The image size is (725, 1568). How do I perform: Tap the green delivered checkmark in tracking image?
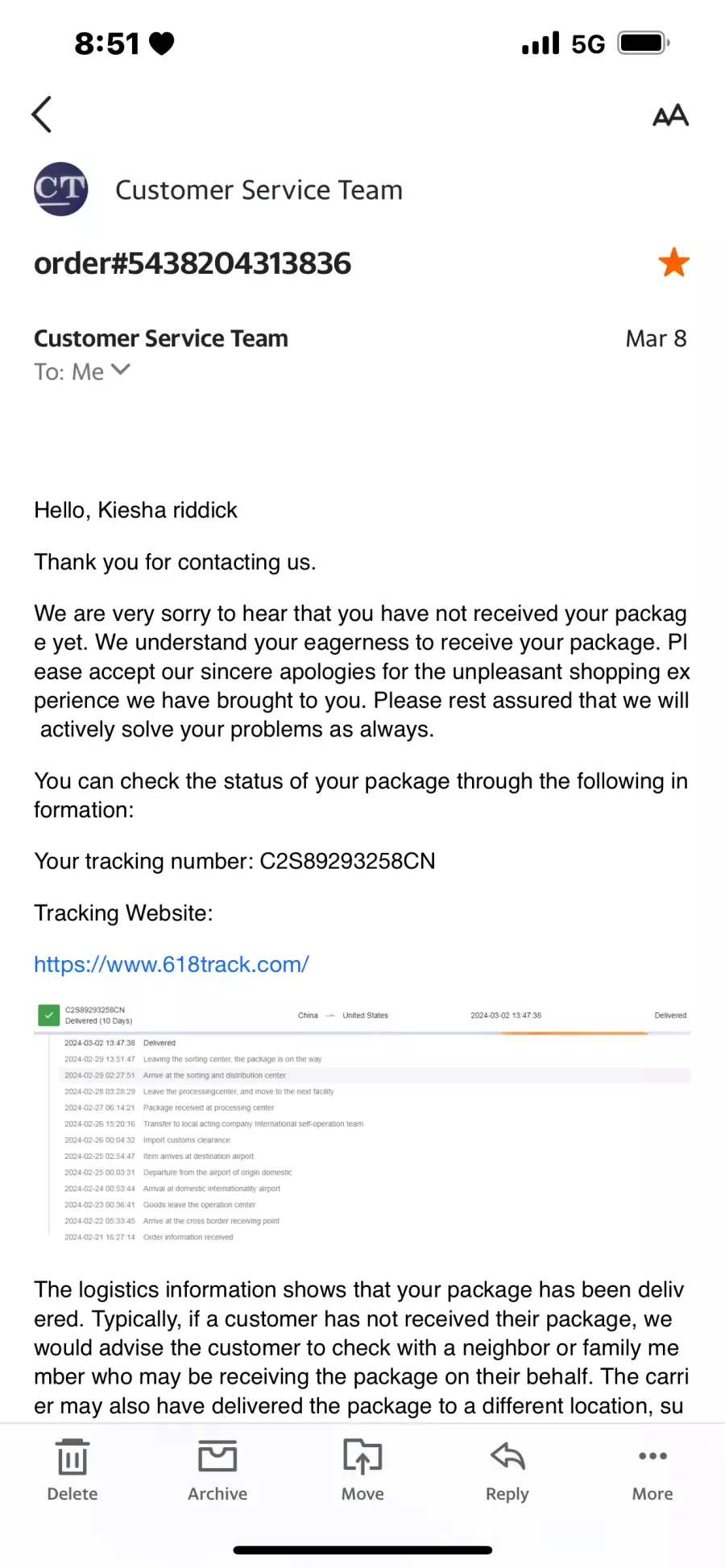(x=49, y=1016)
